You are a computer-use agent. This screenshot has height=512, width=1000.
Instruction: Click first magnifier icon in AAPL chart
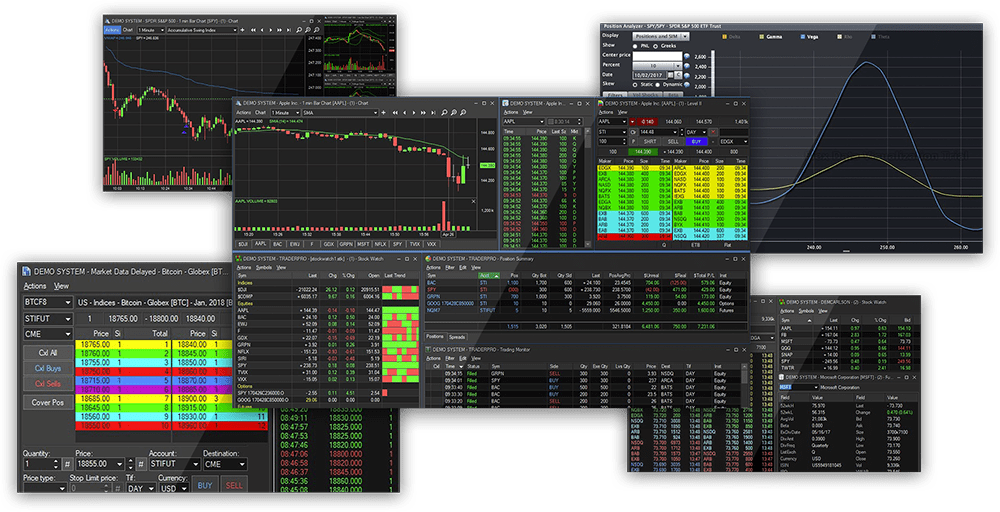[444, 112]
